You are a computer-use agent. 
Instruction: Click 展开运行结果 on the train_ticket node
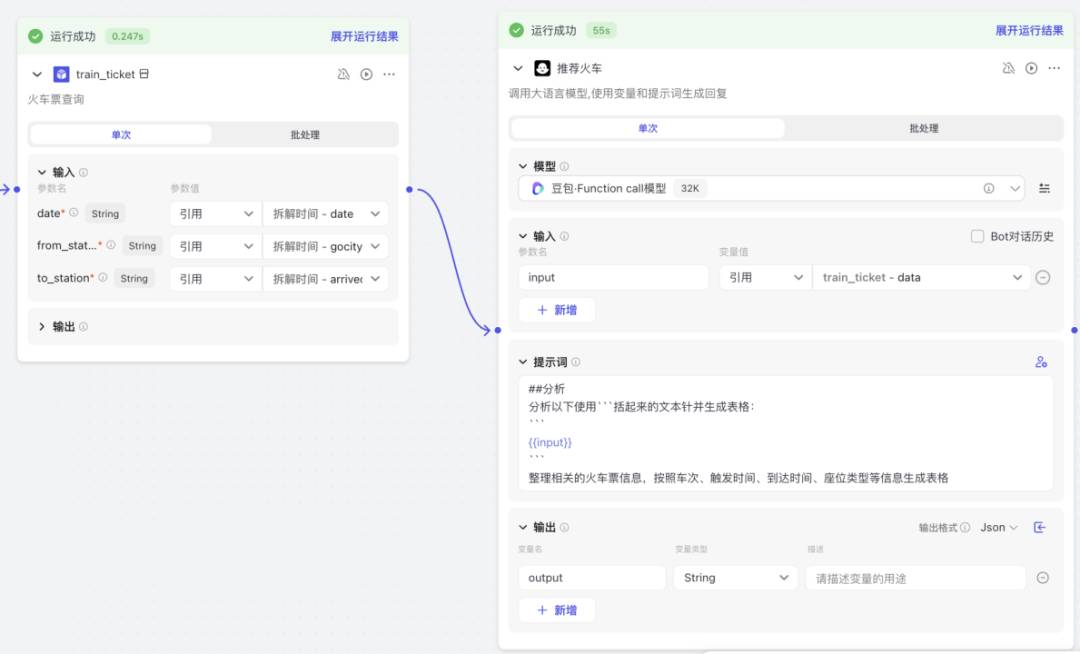[364, 36]
